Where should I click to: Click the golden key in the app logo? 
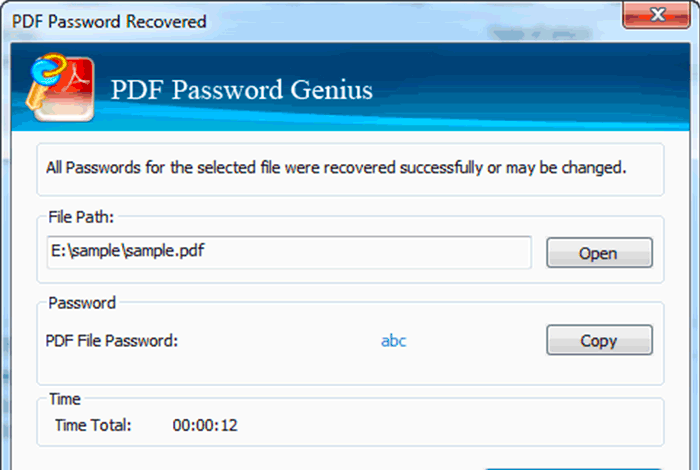37,94
